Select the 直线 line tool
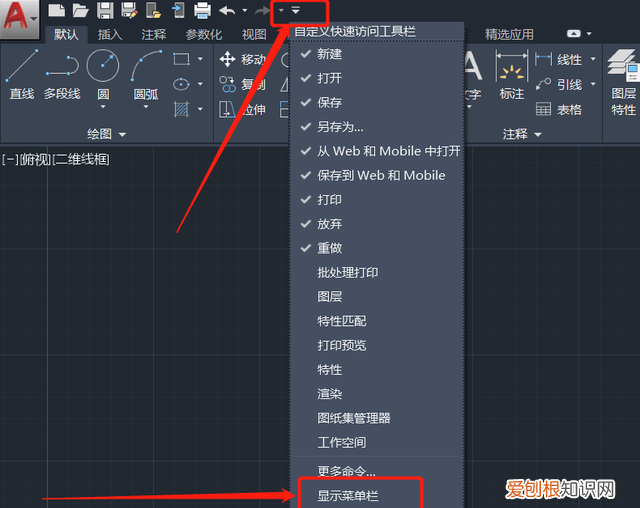The image size is (640, 508). 22,75
